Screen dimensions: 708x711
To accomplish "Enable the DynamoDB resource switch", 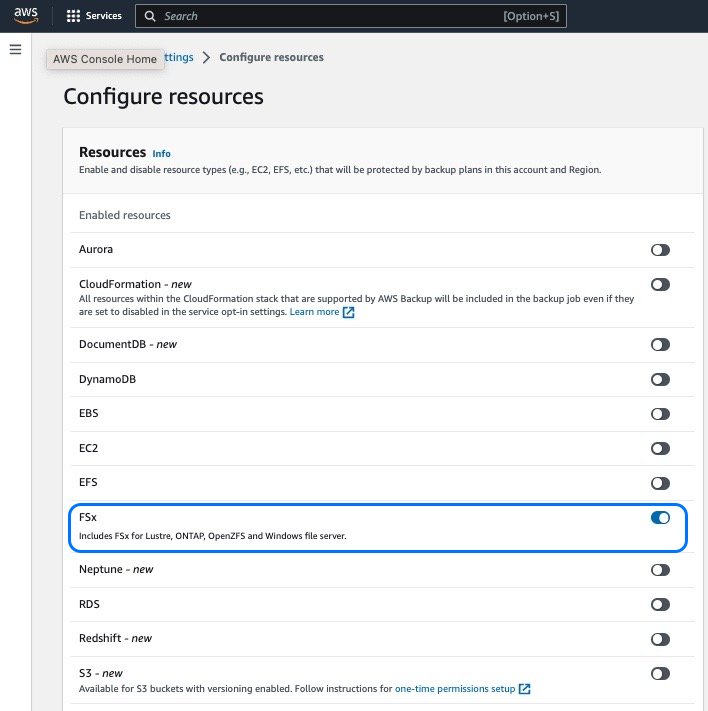I will click(x=660, y=380).
